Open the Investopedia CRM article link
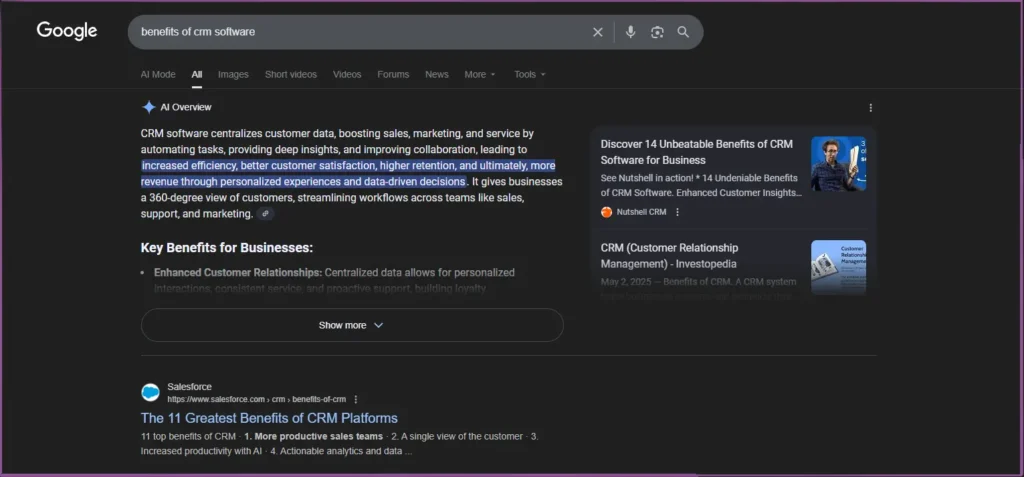 669,255
